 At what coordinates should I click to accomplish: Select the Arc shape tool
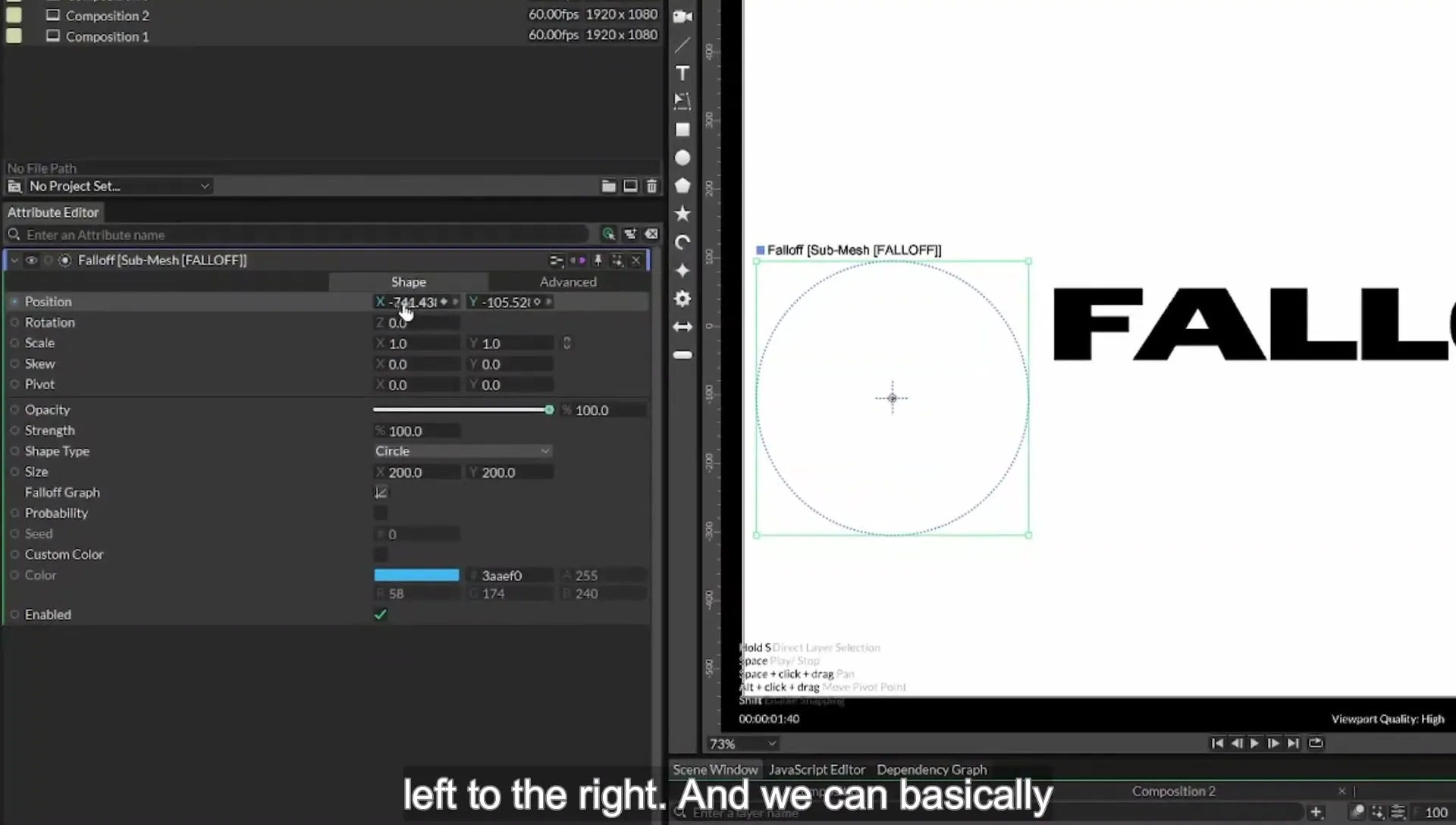coord(682,243)
